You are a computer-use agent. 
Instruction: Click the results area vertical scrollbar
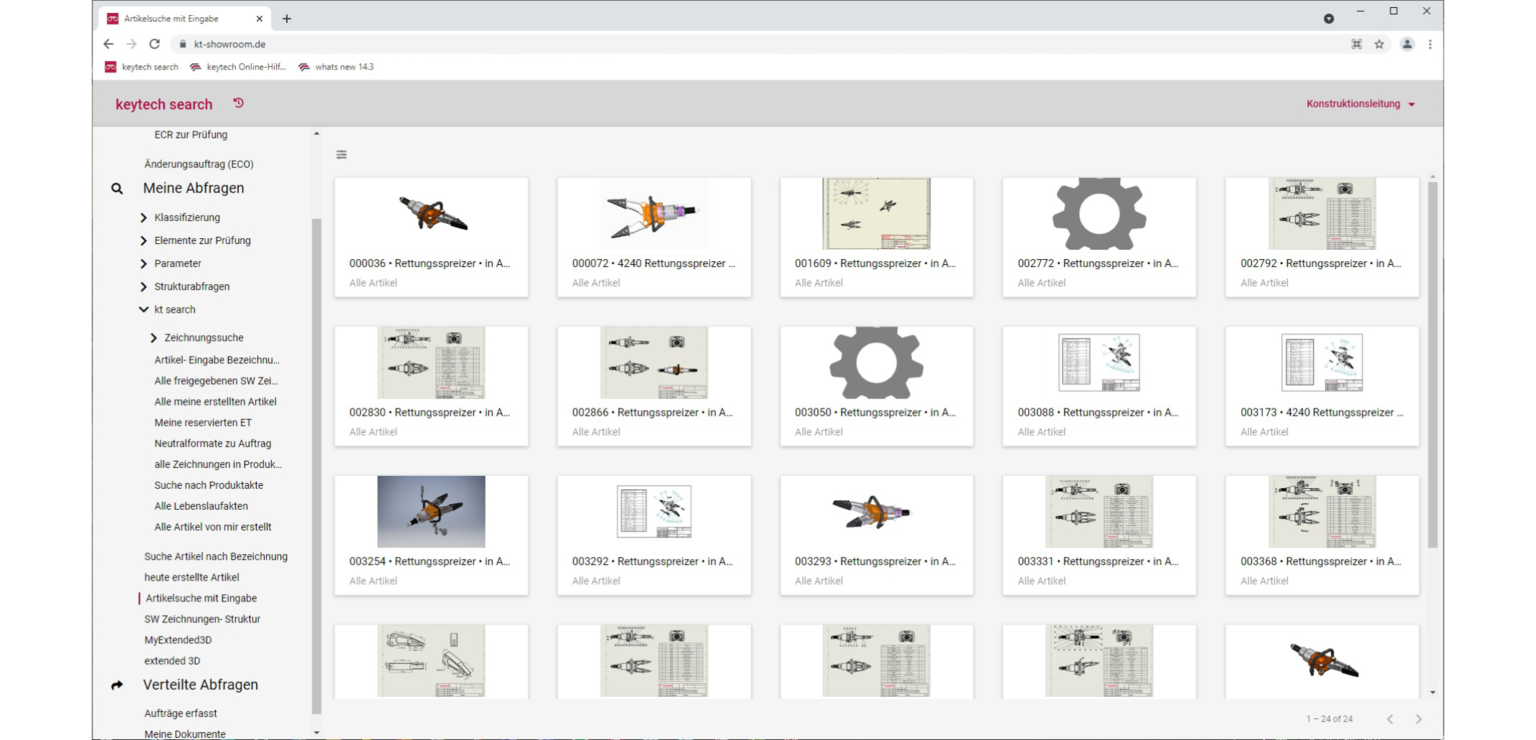1432,365
